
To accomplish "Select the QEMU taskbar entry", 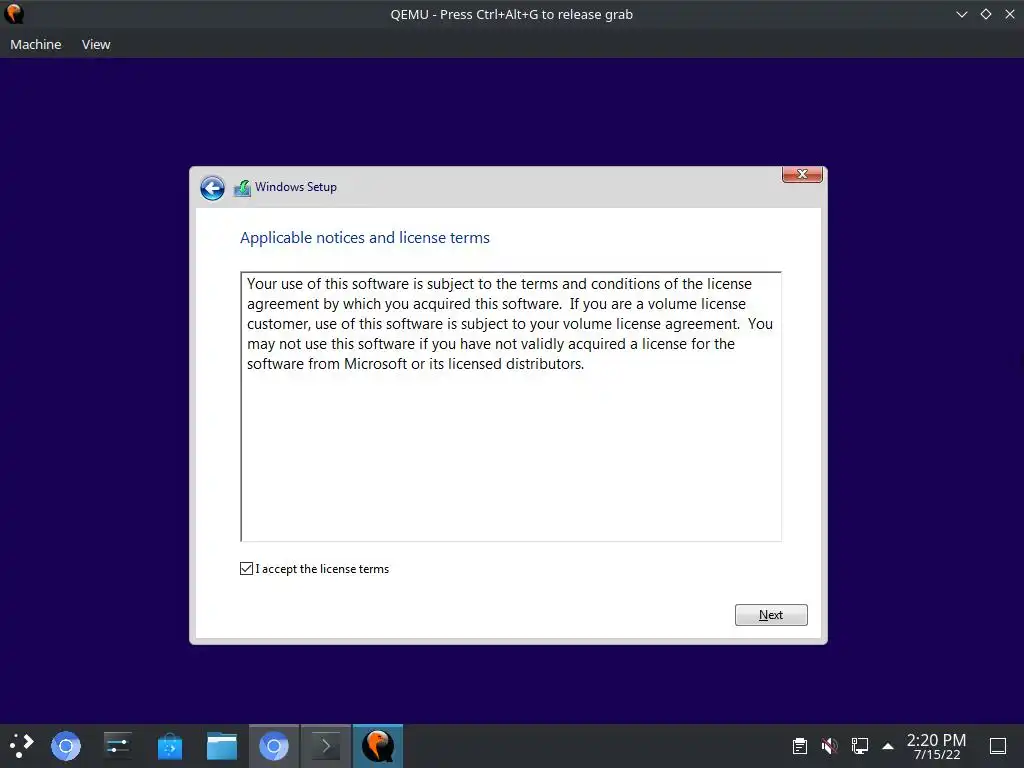I will point(378,746).
